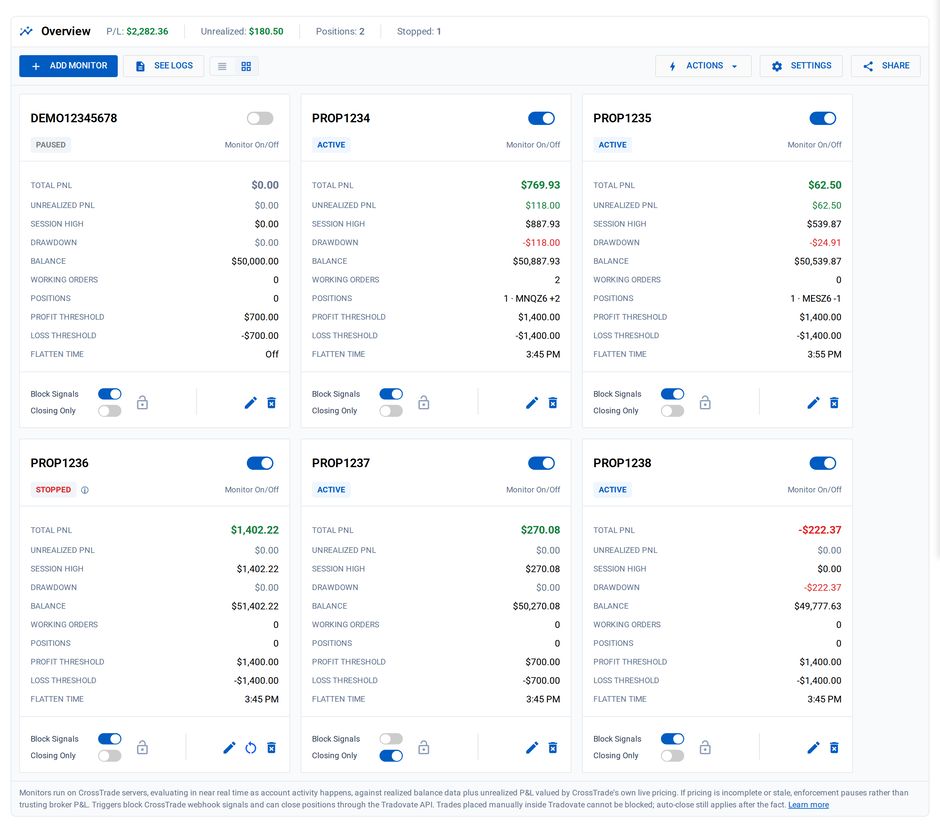Disable Block Signals on DEMO12345678
The width and height of the screenshot is (940, 828).
tap(110, 394)
